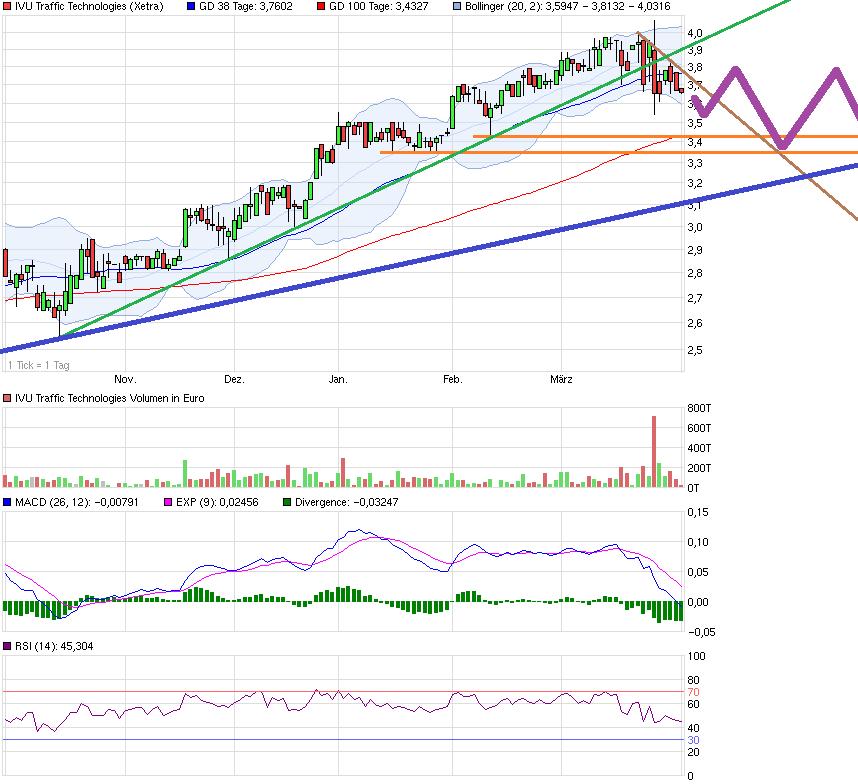The height and width of the screenshot is (784, 858).
Task: Click the 600T volume axis label
Action: pos(699,428)
